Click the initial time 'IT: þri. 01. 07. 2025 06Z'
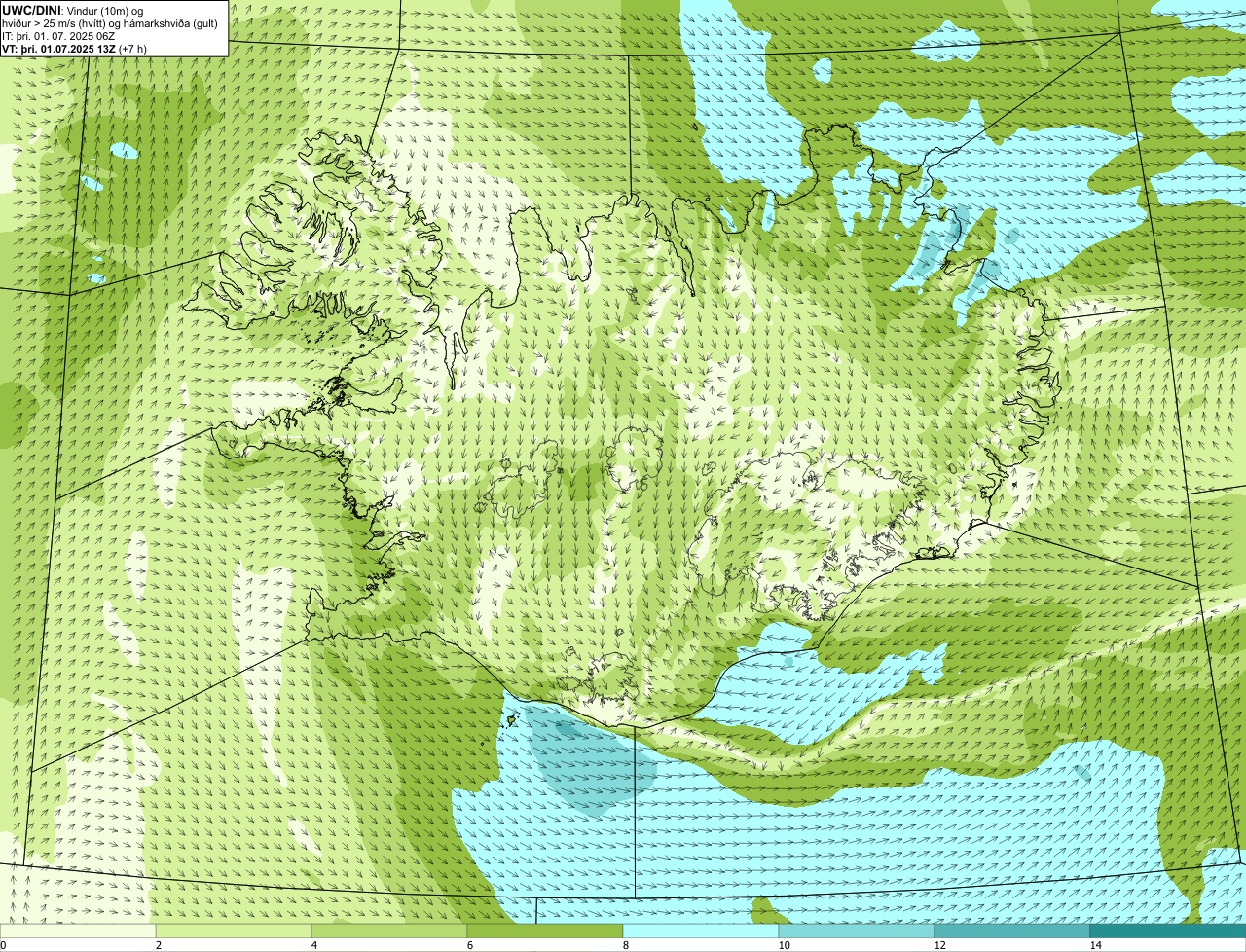This screenshot has height=952, width=1246. click(x=59, y=35)
